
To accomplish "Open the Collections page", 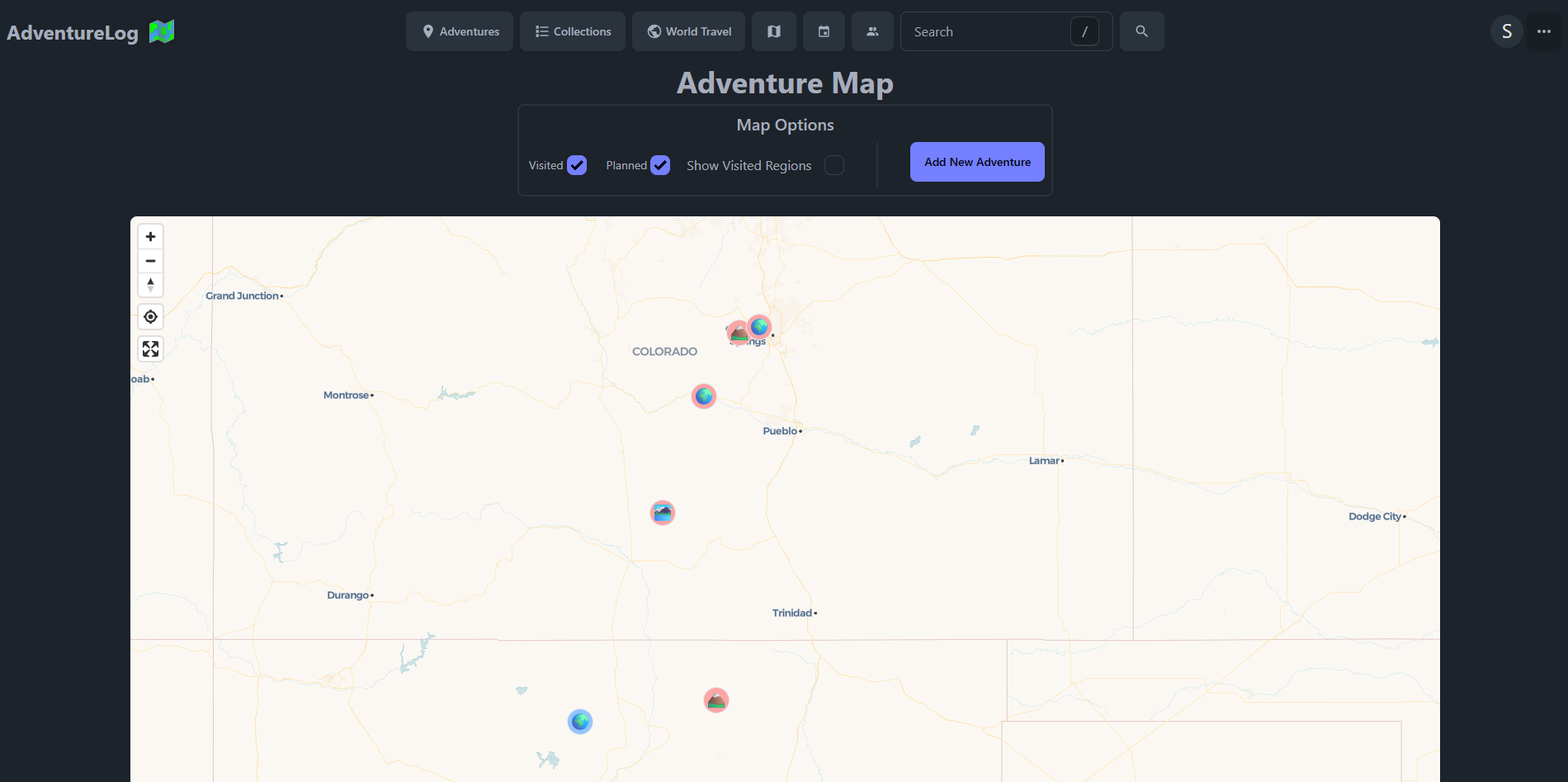I will tap(572, 31).
